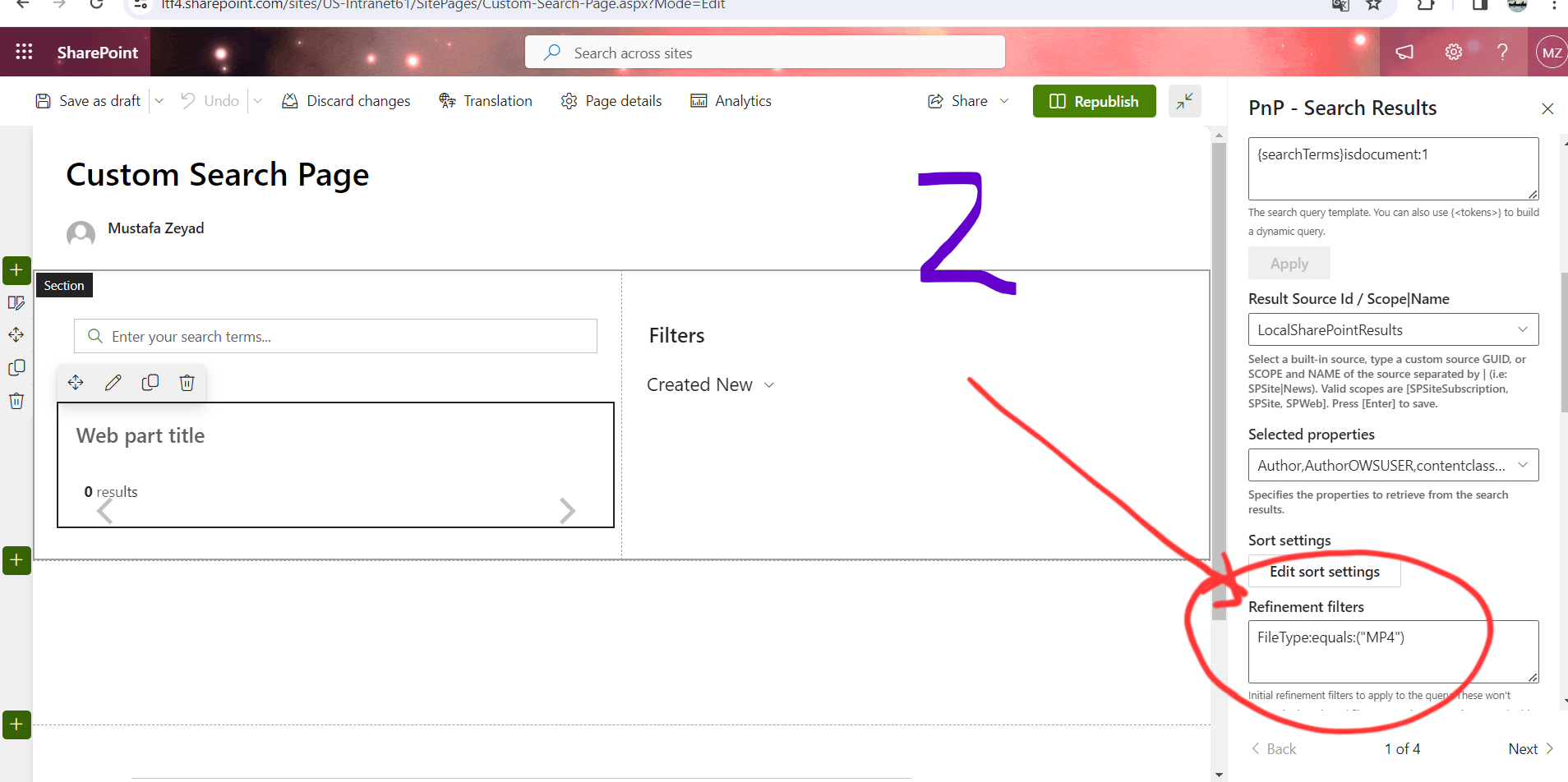Go to Next page of pane settings

pyautogui.click(x=1530, y=749)
